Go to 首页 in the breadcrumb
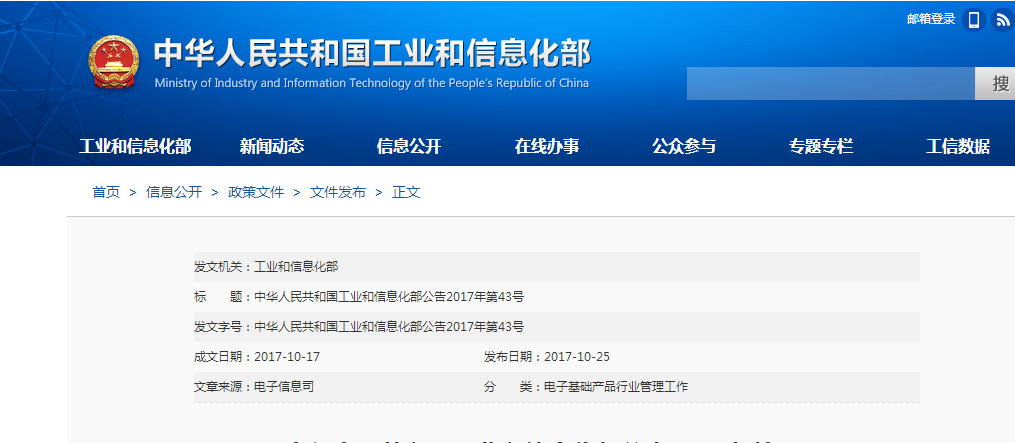 click(x=106, y=192)
